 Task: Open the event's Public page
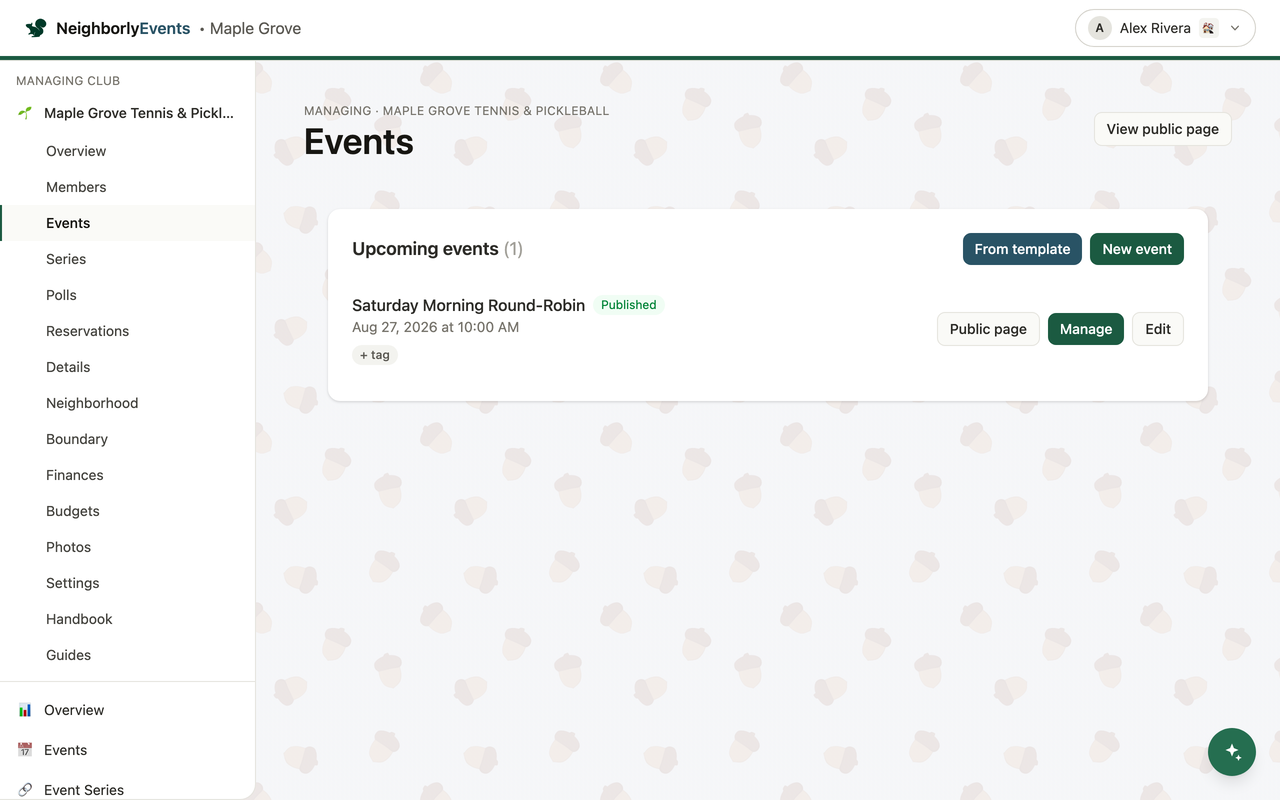pyautogui.click(x=988, y=329)
